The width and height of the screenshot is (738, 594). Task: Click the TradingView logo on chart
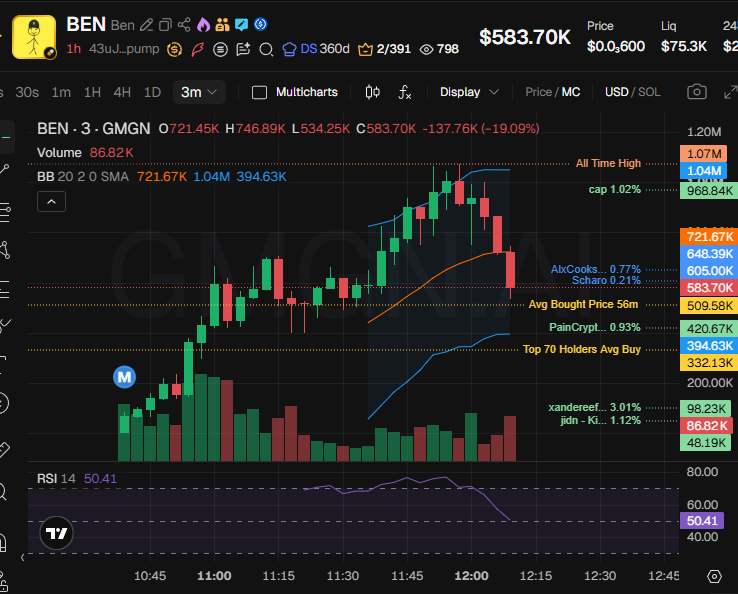tap(56, 533)
